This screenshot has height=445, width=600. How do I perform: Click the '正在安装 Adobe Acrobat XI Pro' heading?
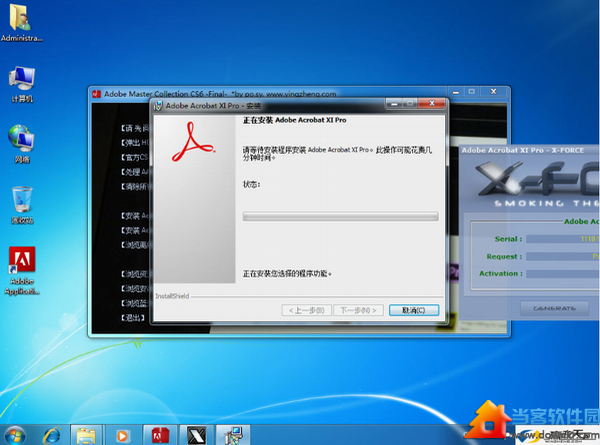click(294, 120)
